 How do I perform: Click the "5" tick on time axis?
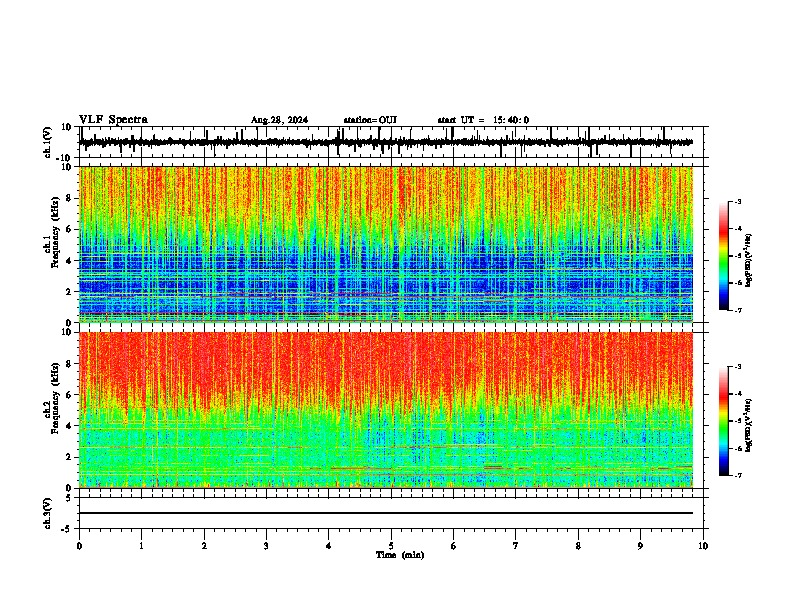(391, 546)
